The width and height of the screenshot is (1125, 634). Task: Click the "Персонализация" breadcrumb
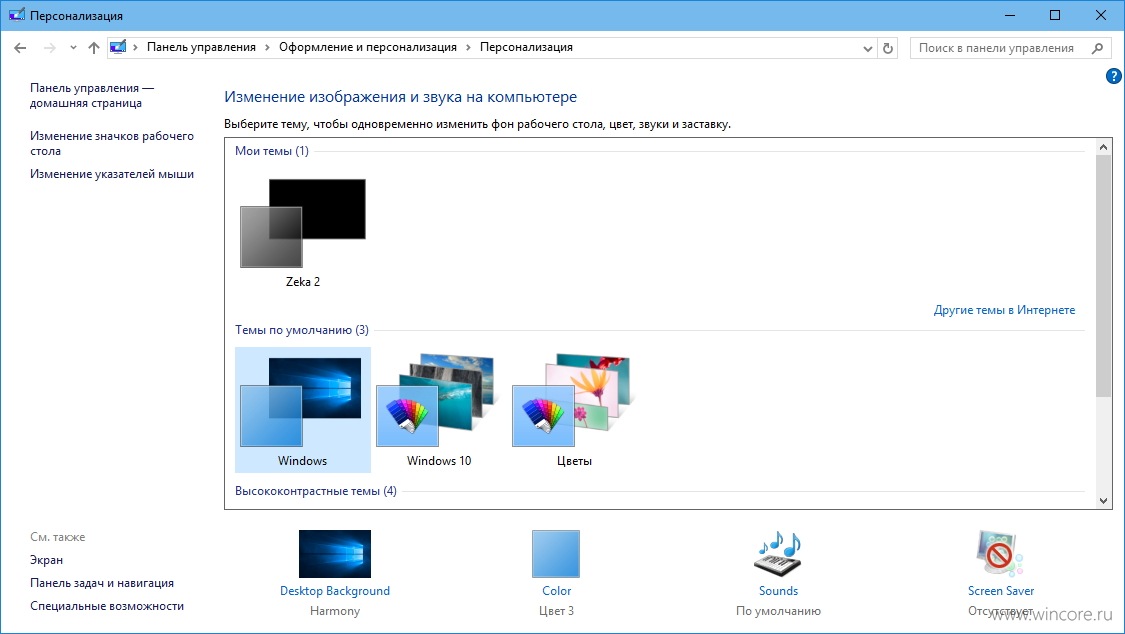pyautogui.click(x=526, y=47)
